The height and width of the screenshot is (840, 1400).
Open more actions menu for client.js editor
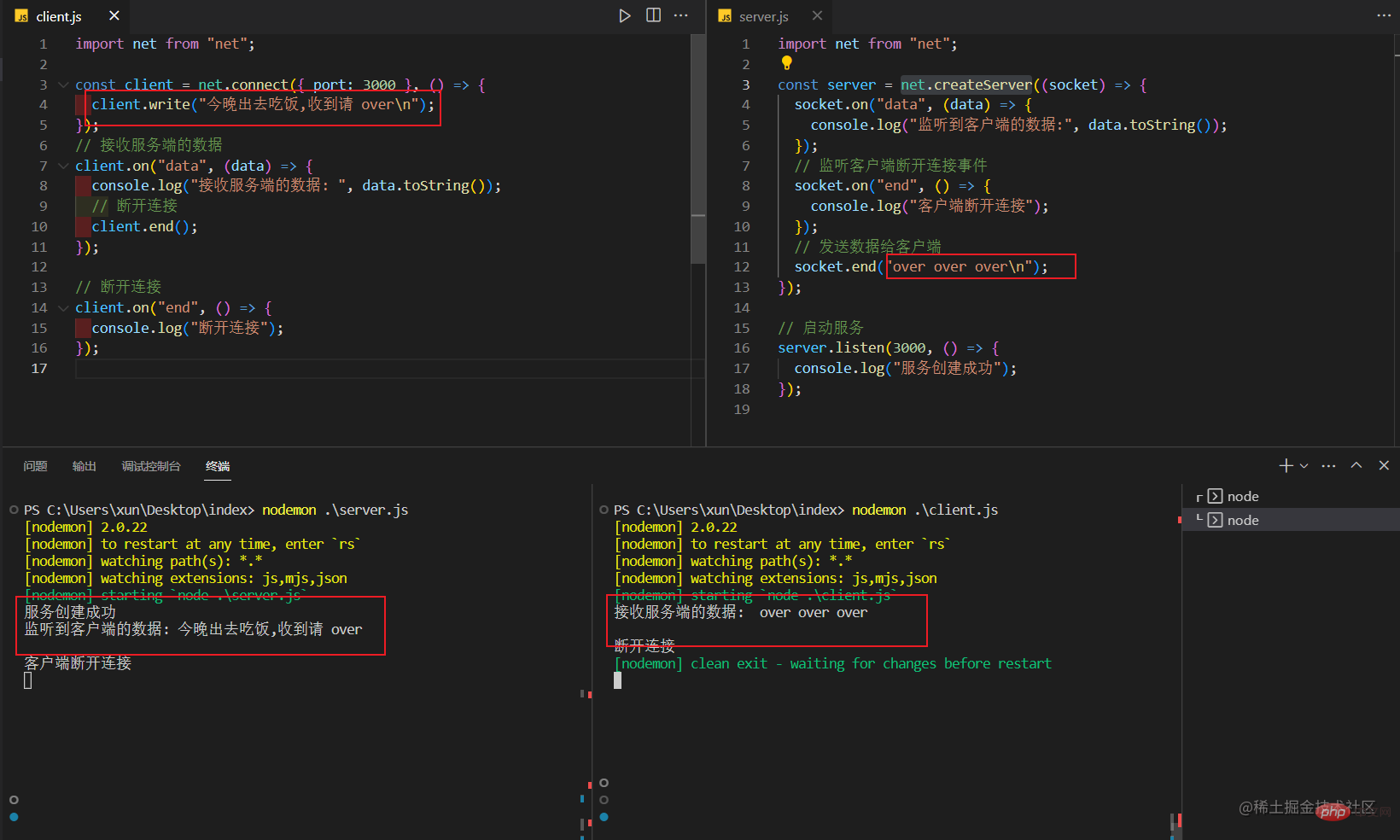point(681,15)
